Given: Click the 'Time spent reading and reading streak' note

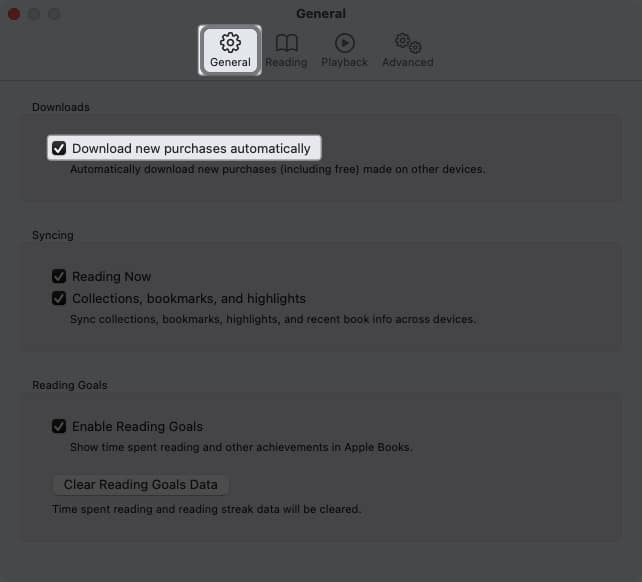Looking at the screenshot, I should [x=206, y=509].
